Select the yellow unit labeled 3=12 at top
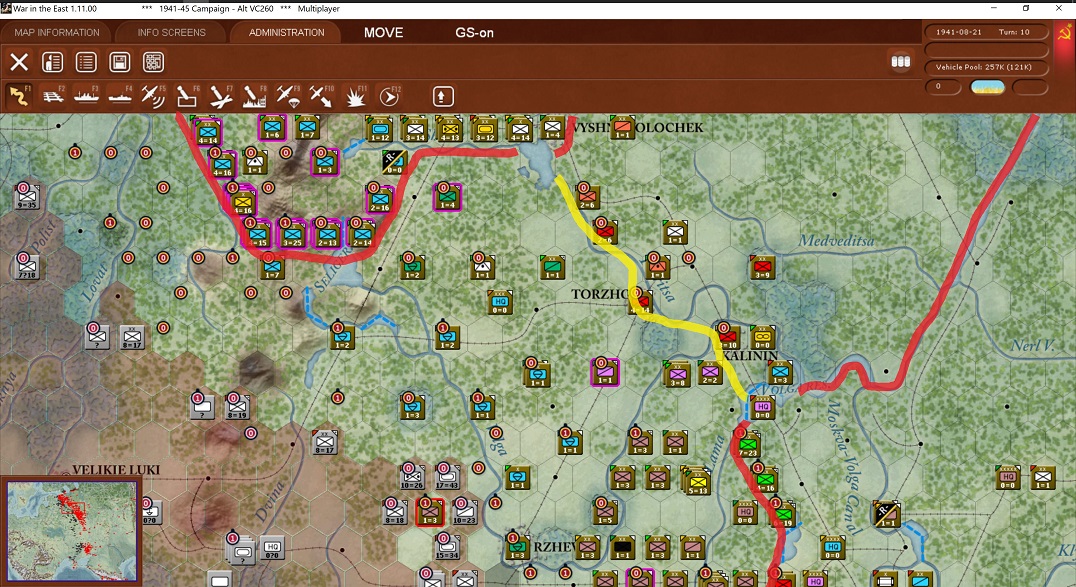The image size is (1076, 587). click(x=484, y=128)
